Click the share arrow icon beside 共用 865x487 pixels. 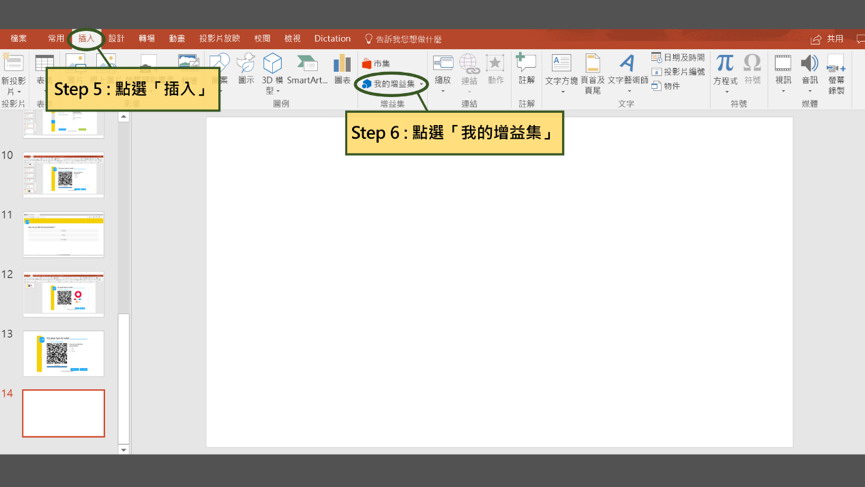pos(815,39)
